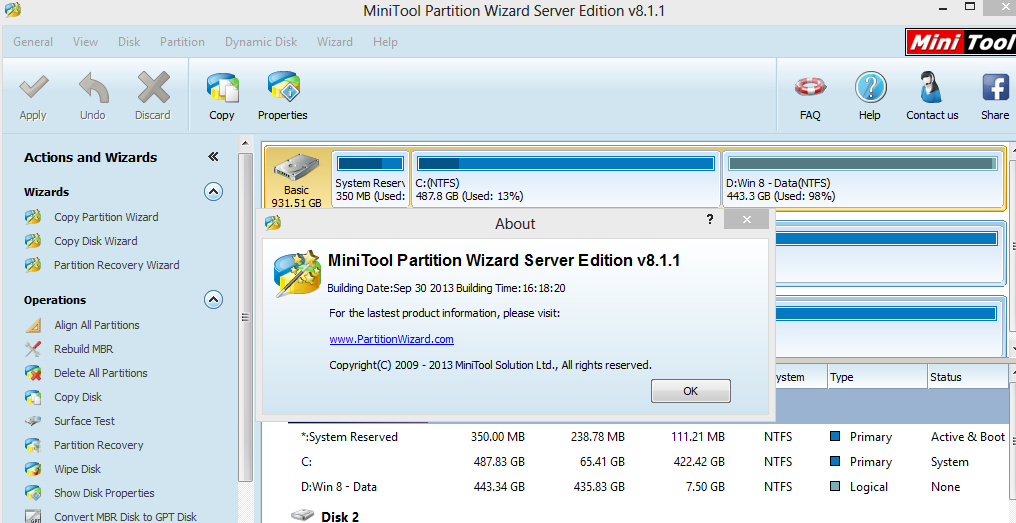Click the Logical type cell
Viewport: 1016px width, 523px height.
[x=869, y=487]
